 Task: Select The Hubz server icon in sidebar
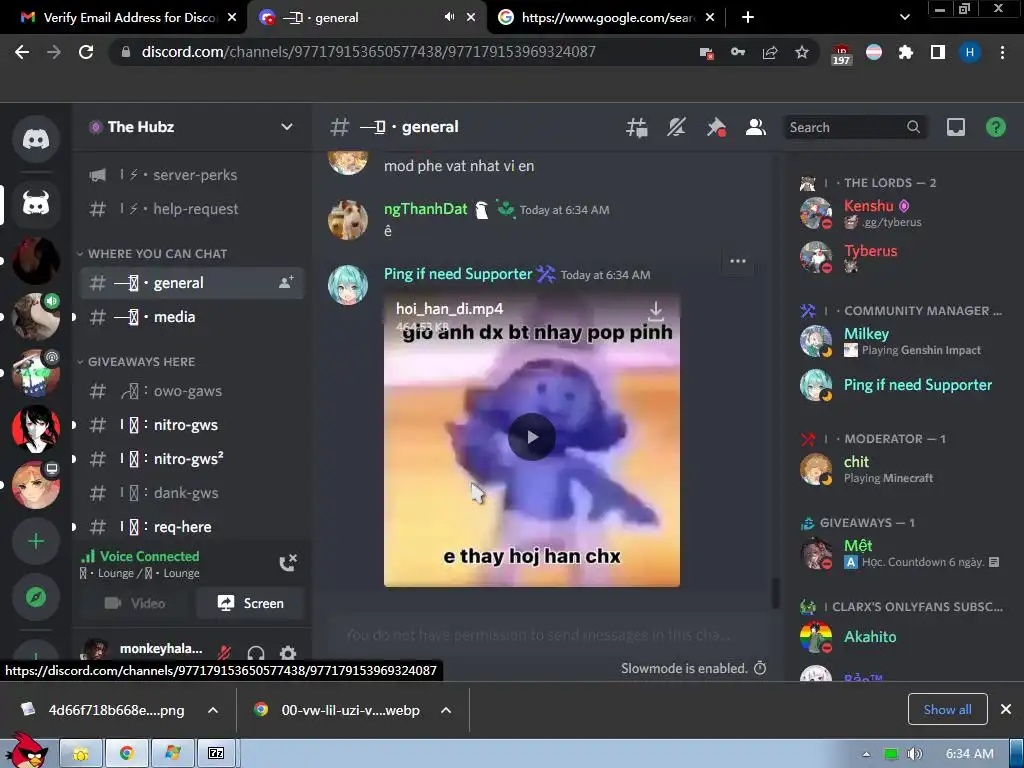point(36,204)
